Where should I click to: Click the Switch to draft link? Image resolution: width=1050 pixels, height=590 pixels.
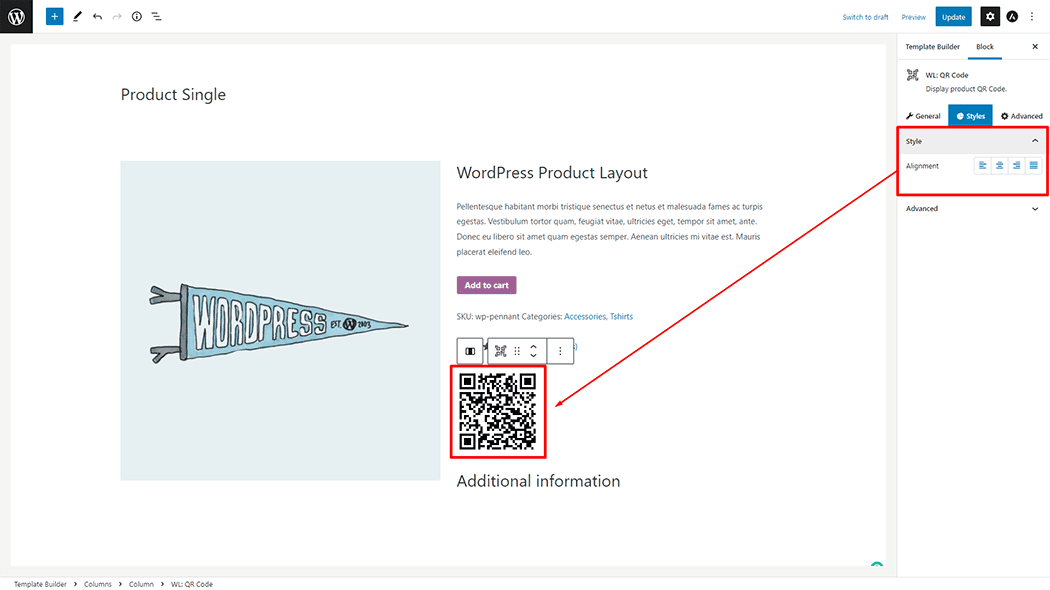(865, 17)
